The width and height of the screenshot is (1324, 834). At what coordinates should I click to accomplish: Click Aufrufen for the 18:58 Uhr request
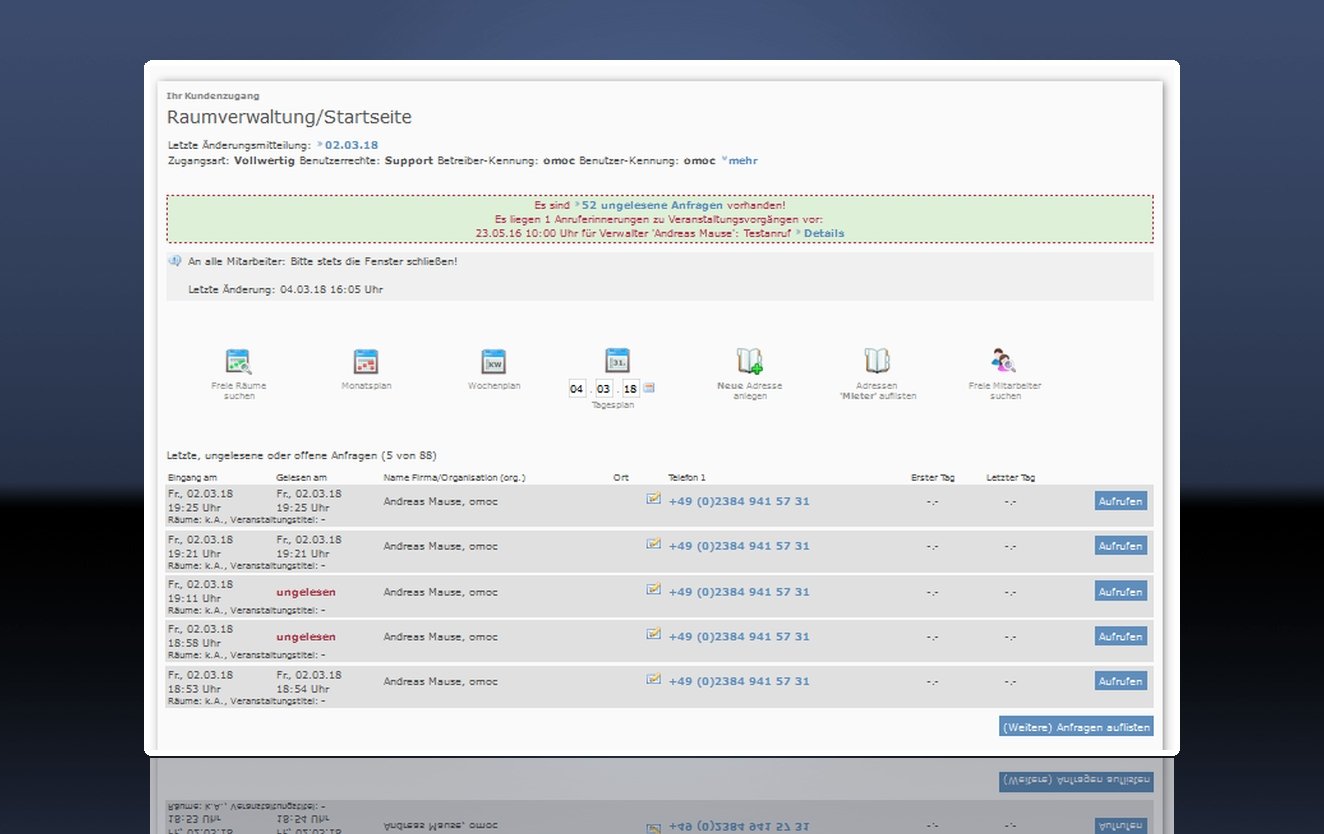pos(1121,636)
